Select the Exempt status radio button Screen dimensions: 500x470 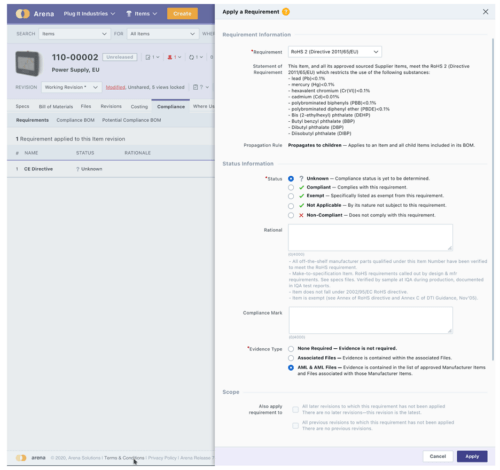[x=291, y=196]
